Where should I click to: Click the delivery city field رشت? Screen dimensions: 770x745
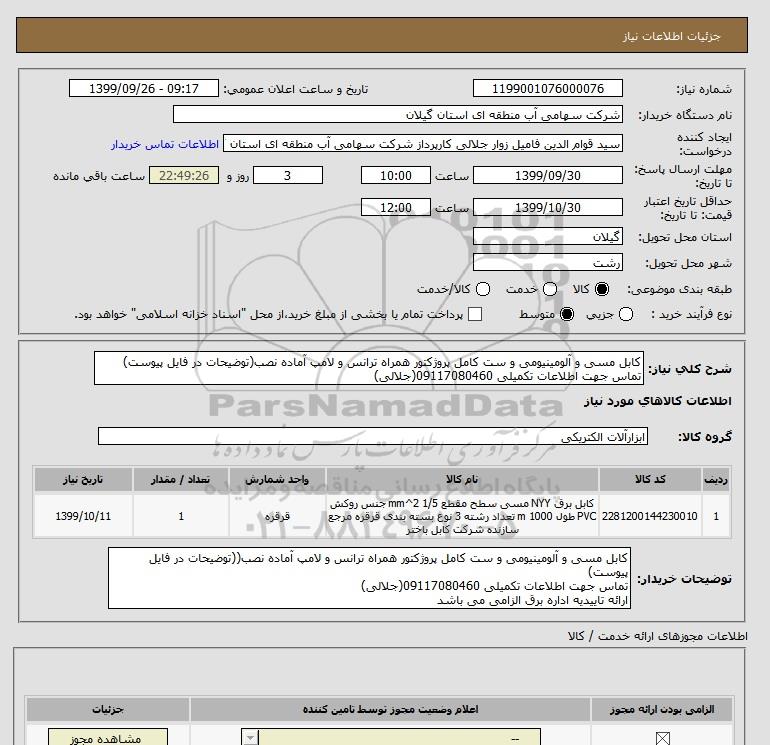(x=548, y=263)
